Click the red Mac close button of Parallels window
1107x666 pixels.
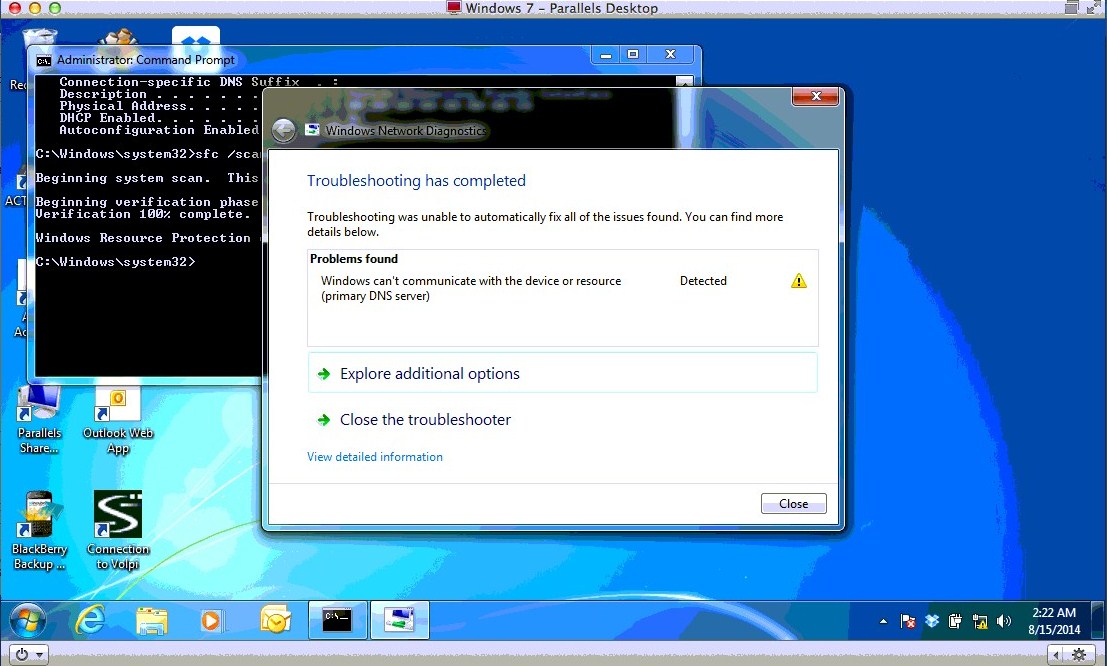pyautogui.click(x=14, y=8)
